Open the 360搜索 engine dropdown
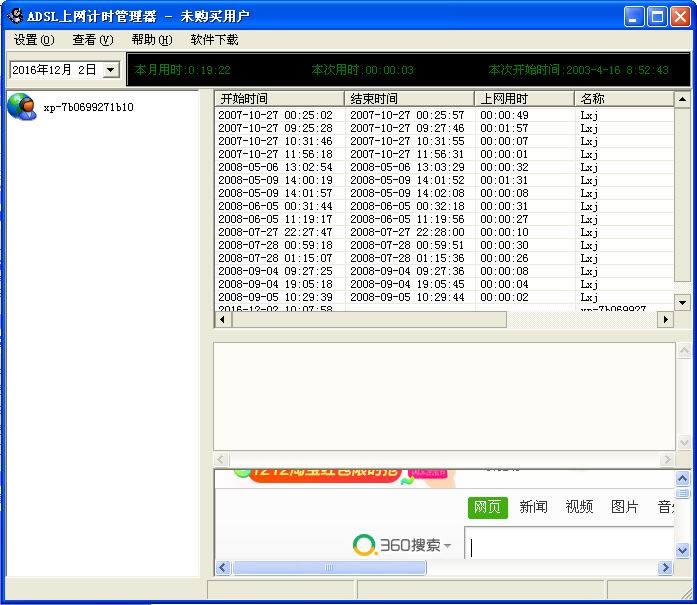The height and width of the screenshot is (605, 697). pos(447,545)
